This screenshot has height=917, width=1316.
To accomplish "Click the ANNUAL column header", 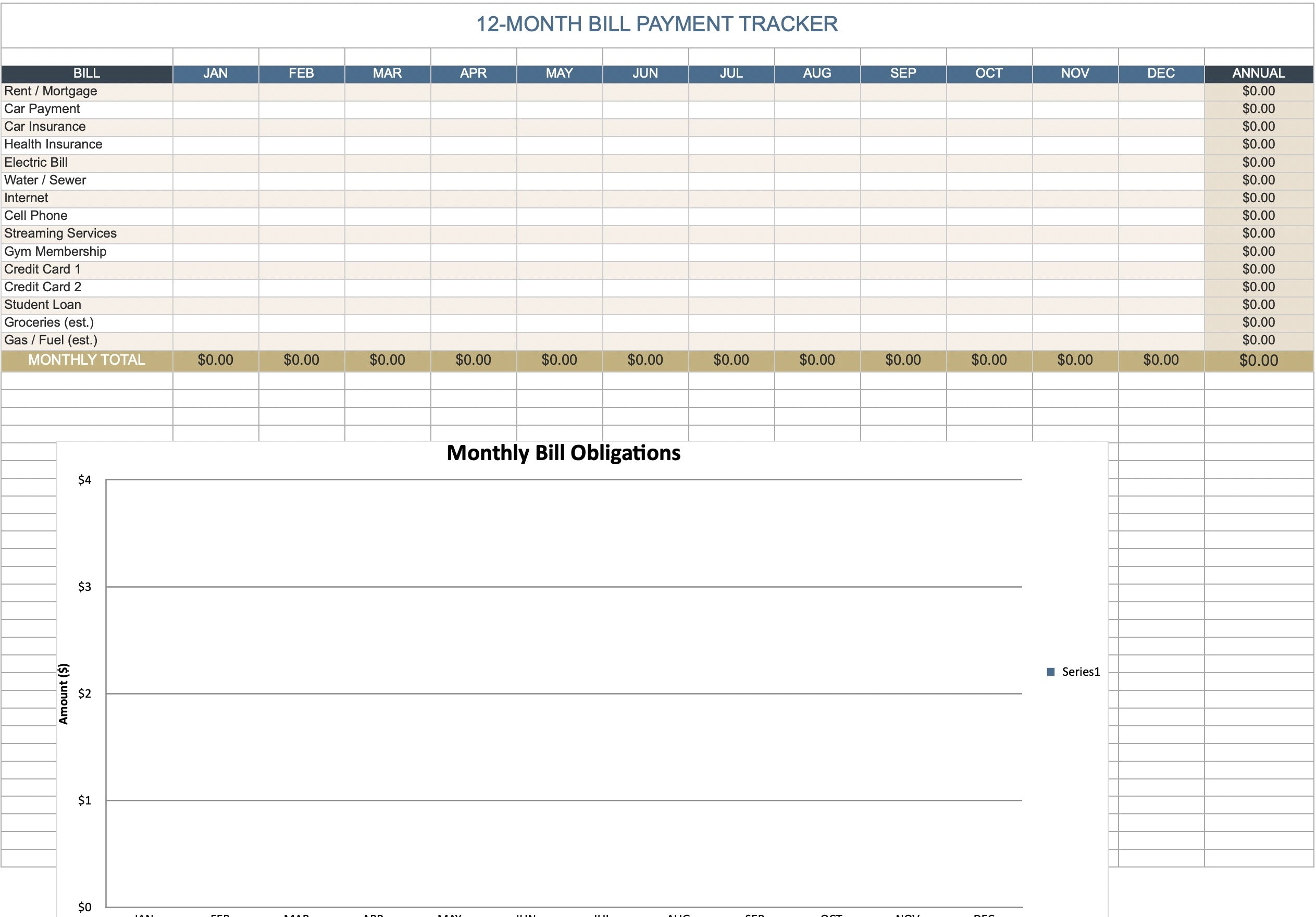I will point(1259,73).
